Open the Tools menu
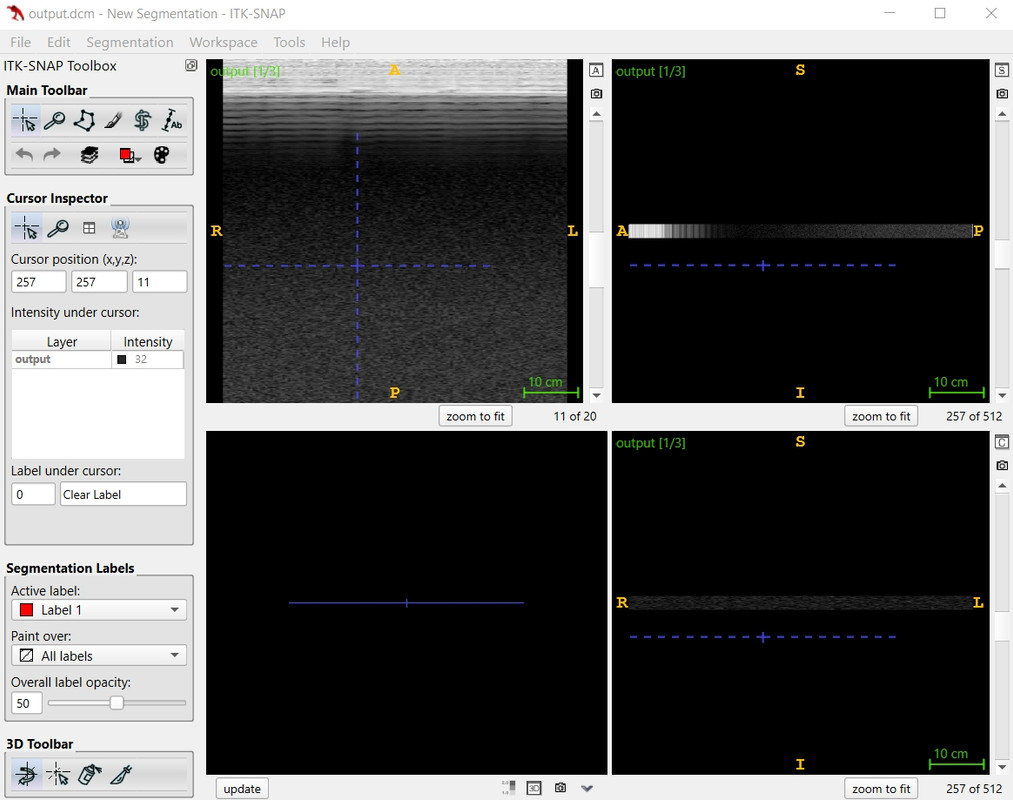The image size is (1013, 800). [x=289, y=42]
